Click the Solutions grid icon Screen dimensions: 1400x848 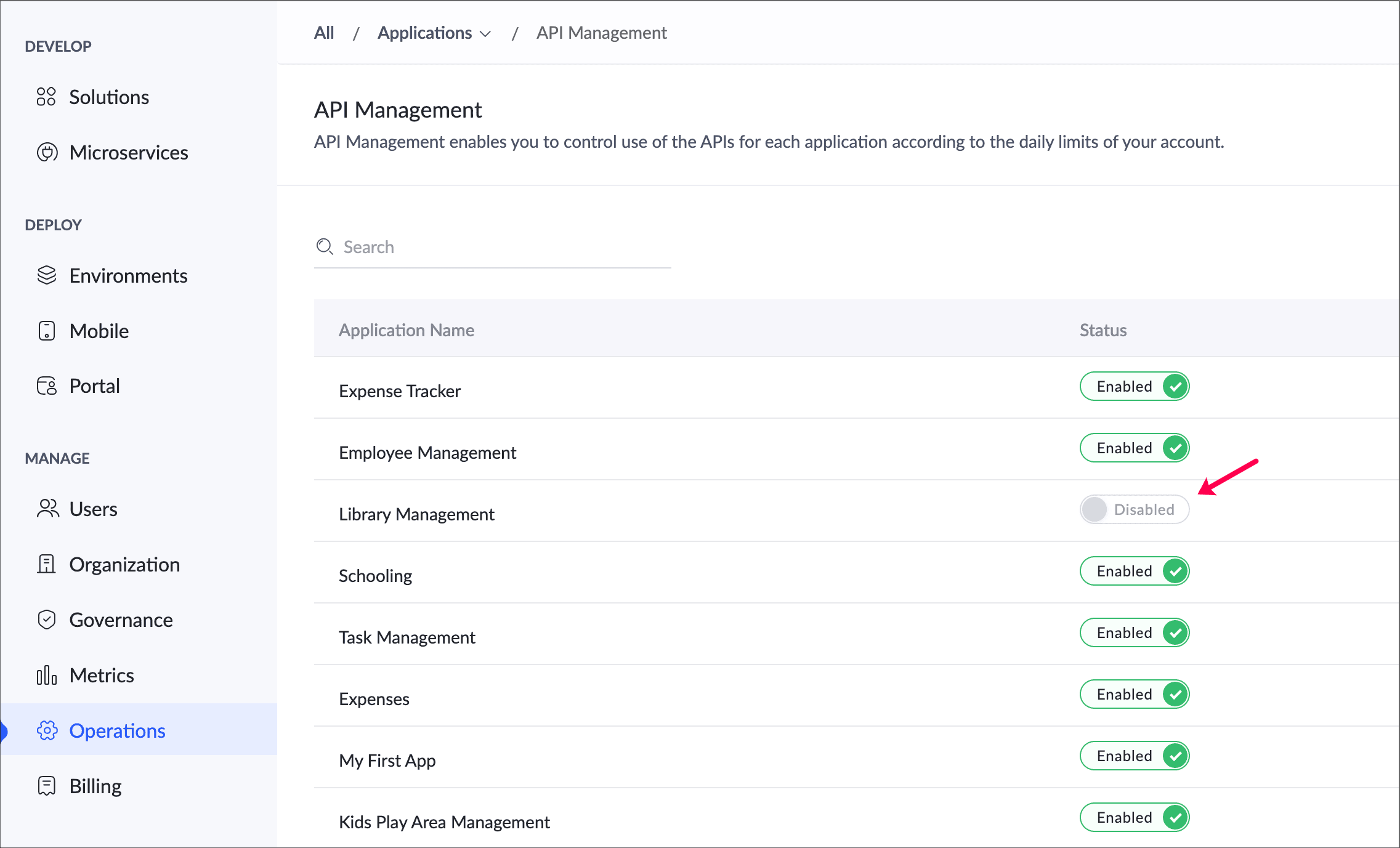[46, 97]
